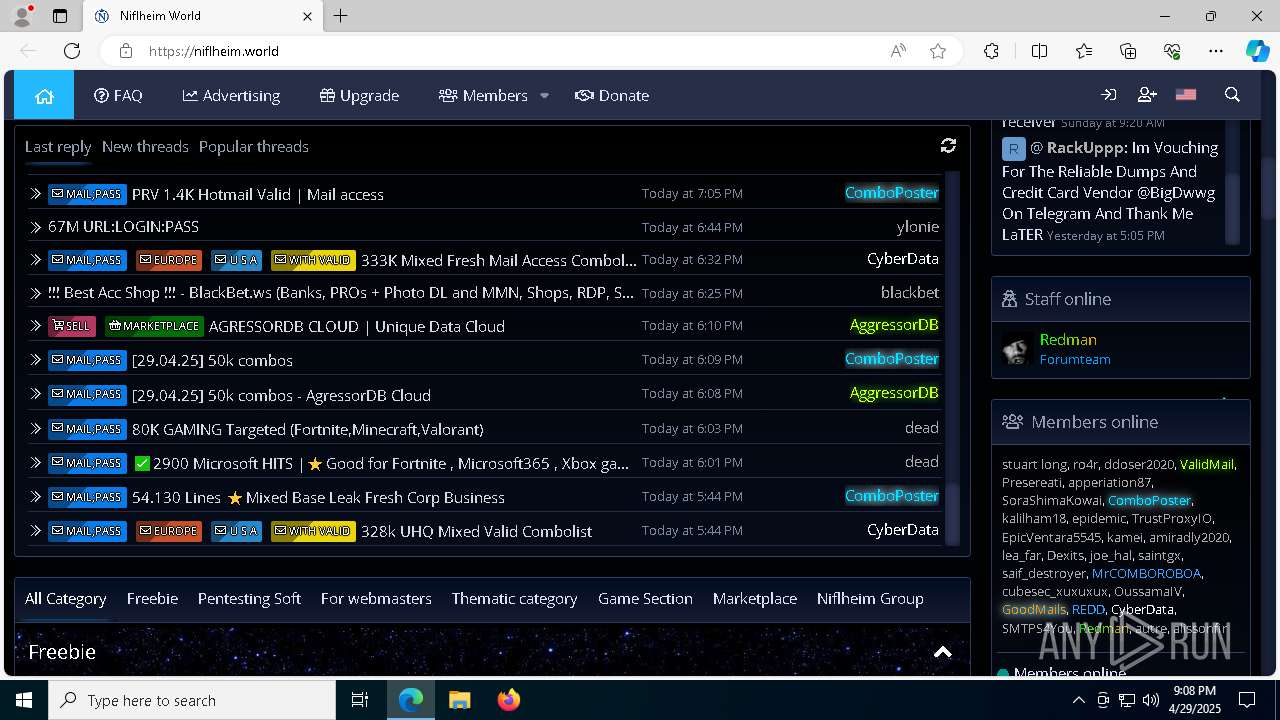Screen dimensions: 1280x720
Task: Go to the forum home icon
Action: point(44,95)
